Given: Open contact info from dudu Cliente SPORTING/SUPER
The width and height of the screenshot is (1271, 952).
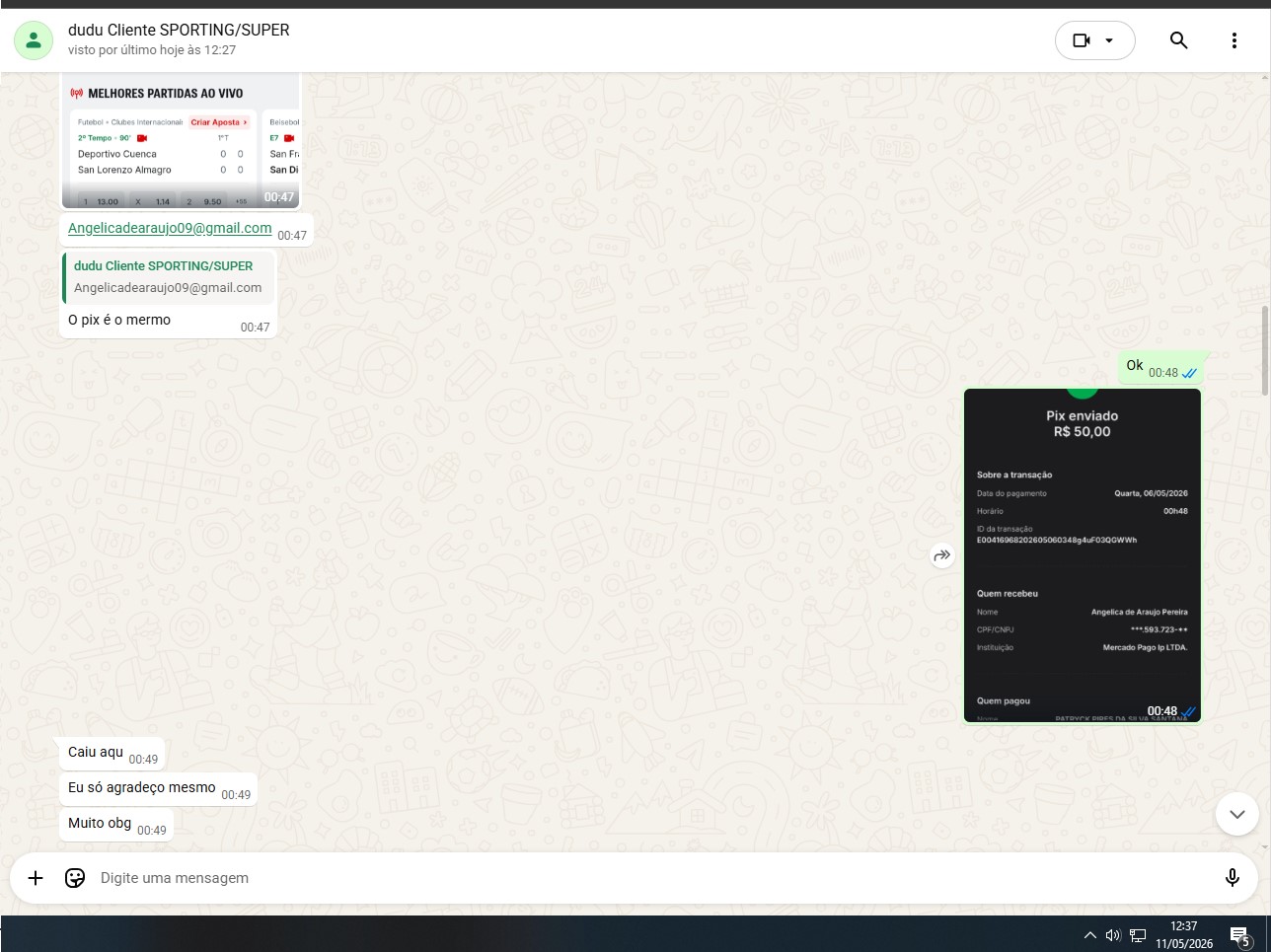Looking at the screenshot, I should (x=179, y=30).
